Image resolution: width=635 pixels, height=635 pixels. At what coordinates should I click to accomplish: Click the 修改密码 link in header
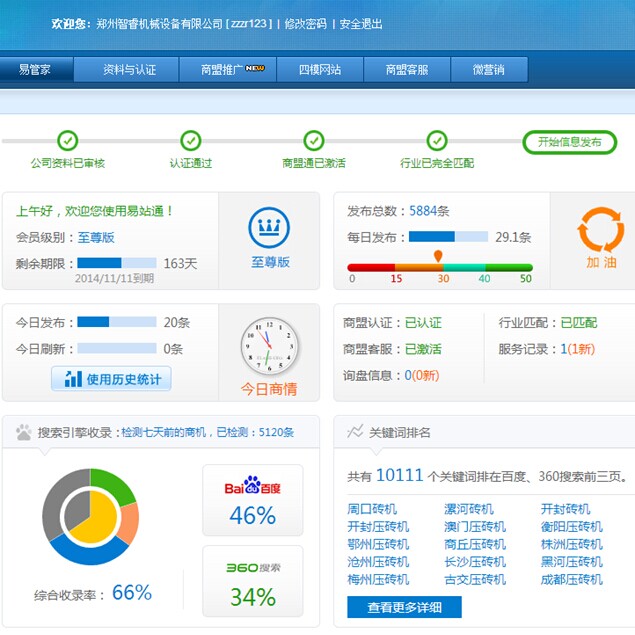tap(305, 24)
